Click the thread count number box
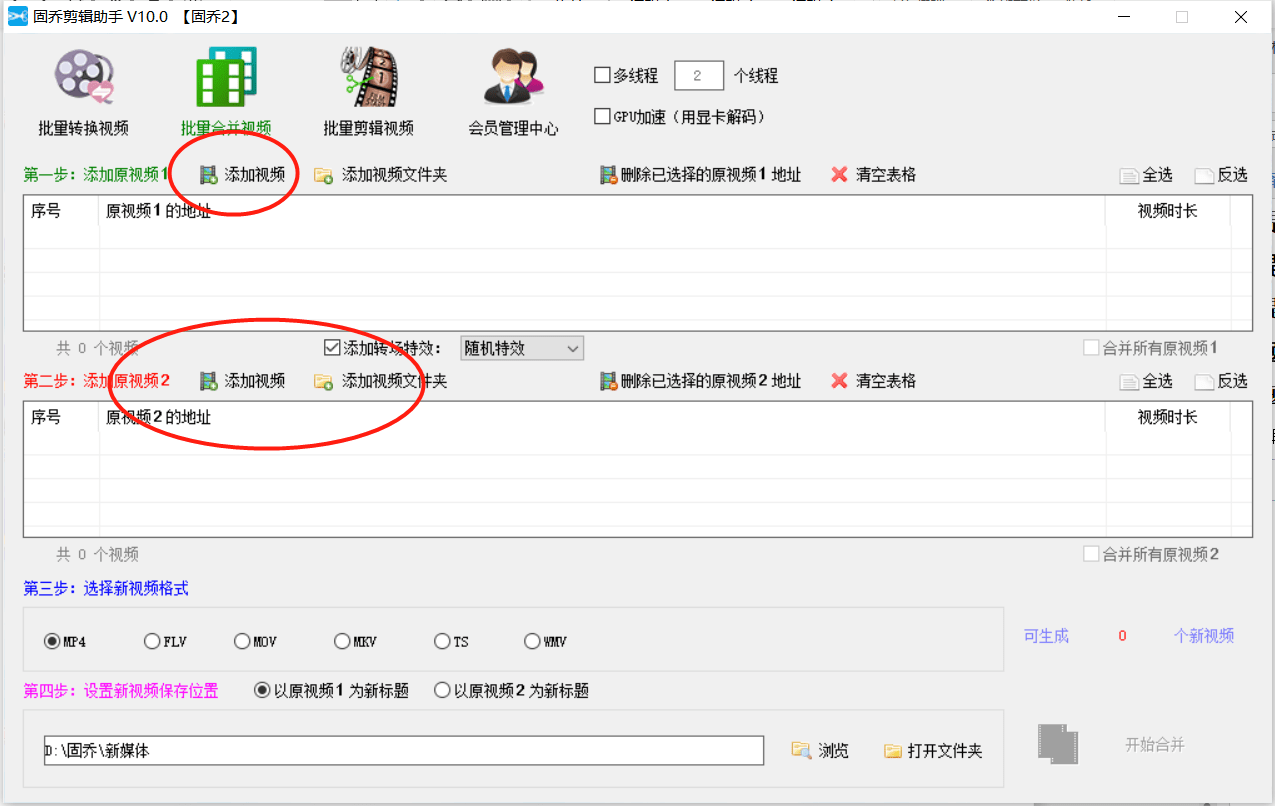Image resolution: width=1275 pixels, height=806 pixels. 698,76
